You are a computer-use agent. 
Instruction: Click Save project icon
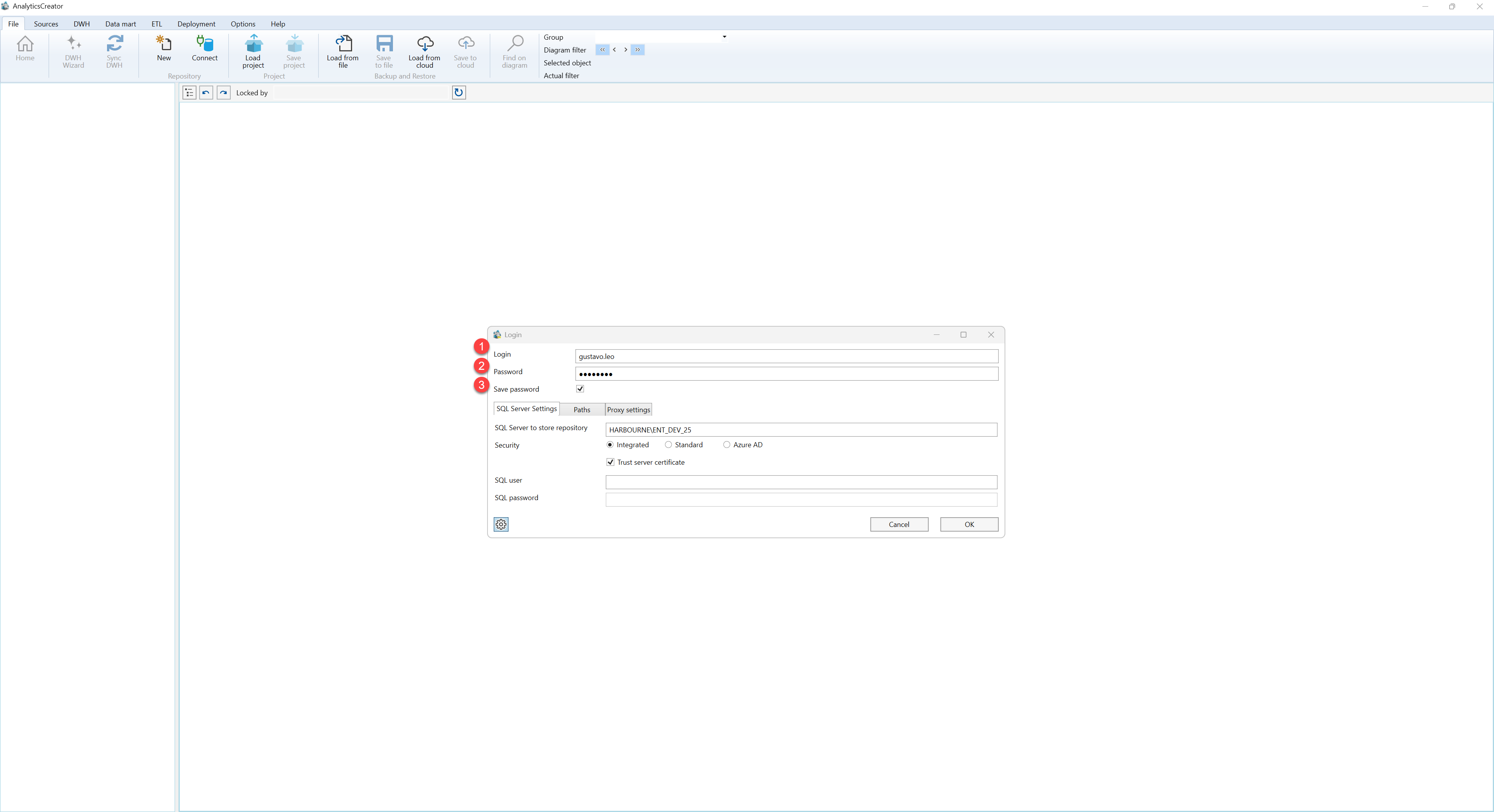click(294, 52)
